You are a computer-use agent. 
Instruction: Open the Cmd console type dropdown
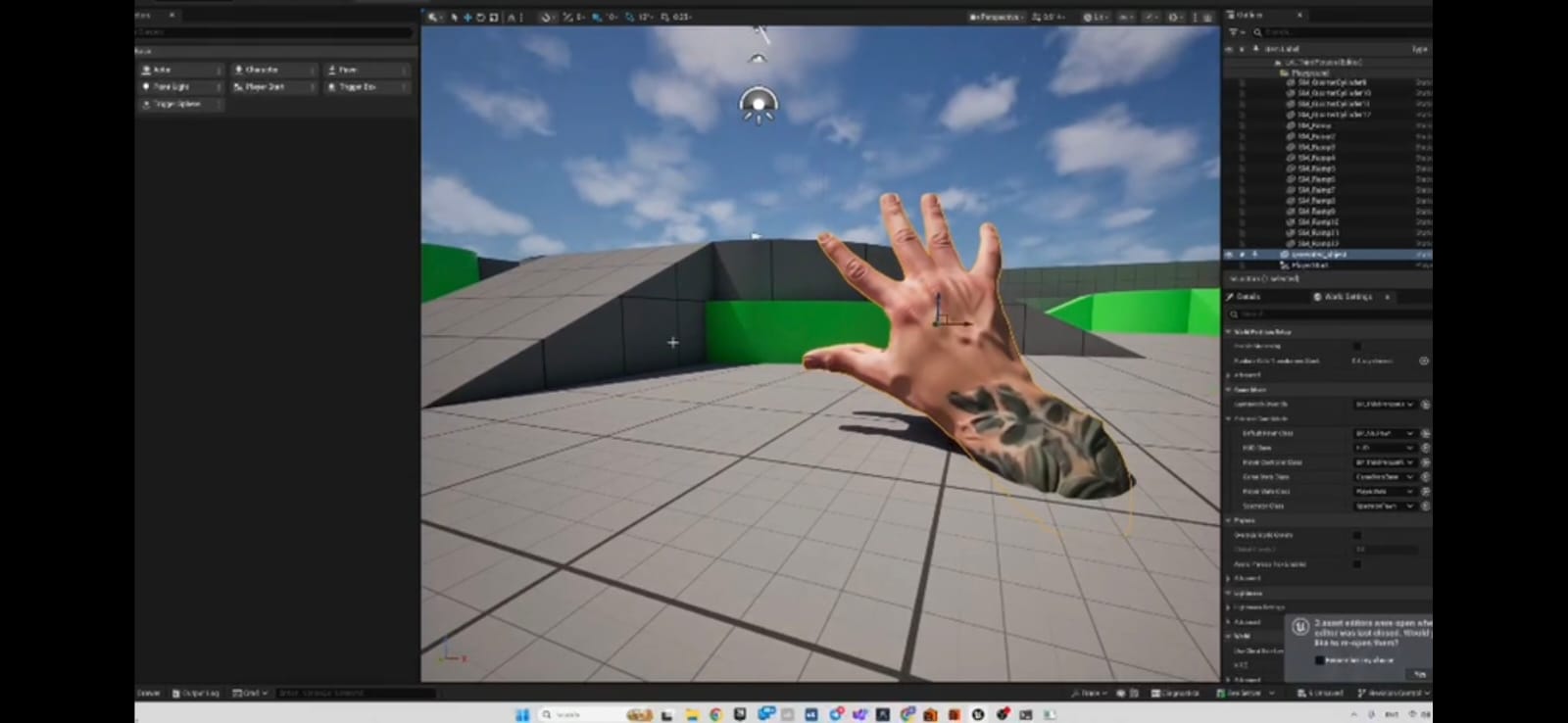coord(250,693)
